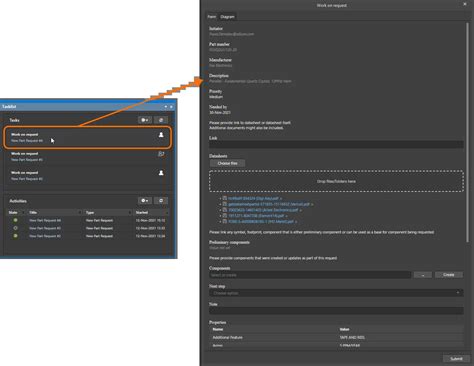Open the Verical datasheet PDF link
Viewport: 474px width, 366px height.
coord(269,204)
